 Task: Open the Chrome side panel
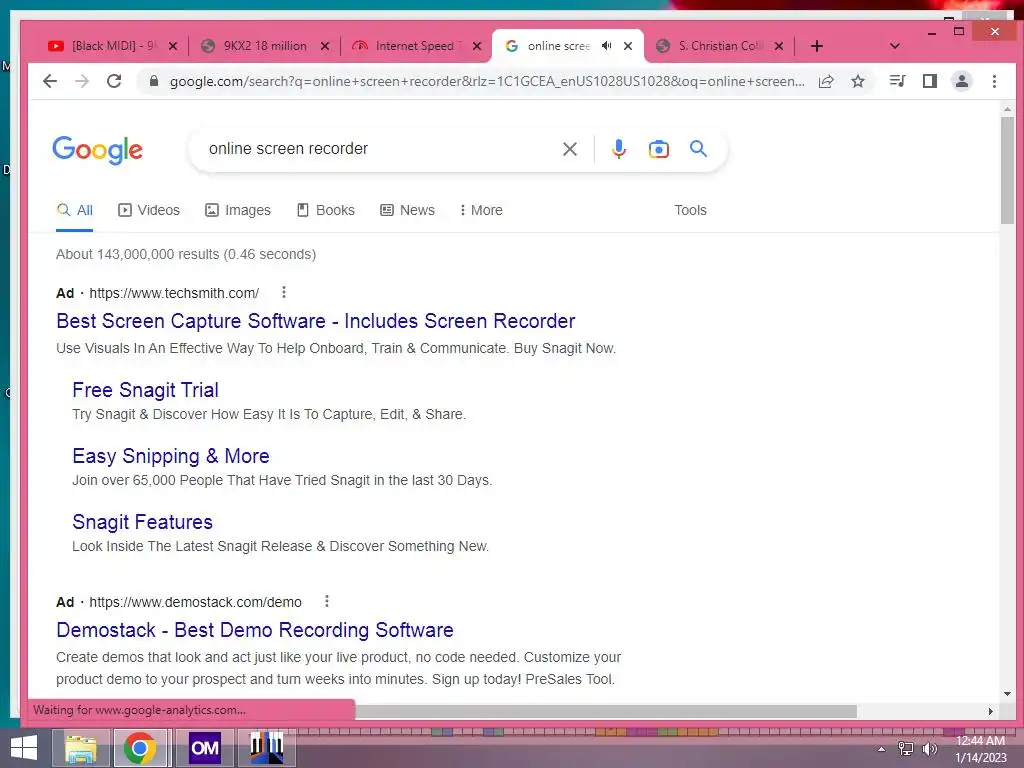point(930,81)
